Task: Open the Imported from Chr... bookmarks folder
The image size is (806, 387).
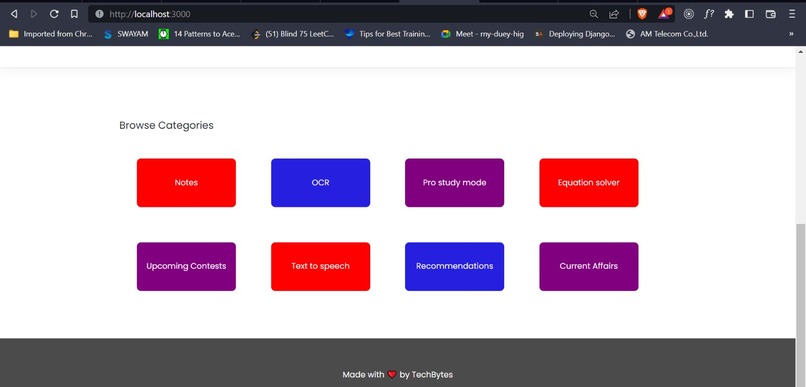Action: pyautogui.click(x=51, y=34)
